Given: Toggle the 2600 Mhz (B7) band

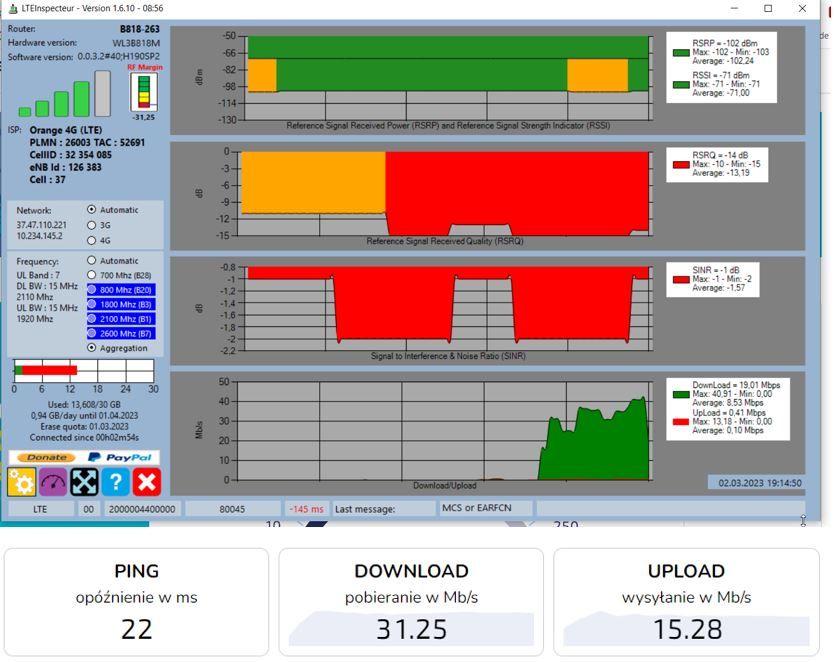Looking at the screenshot, I should click(121, 334).
